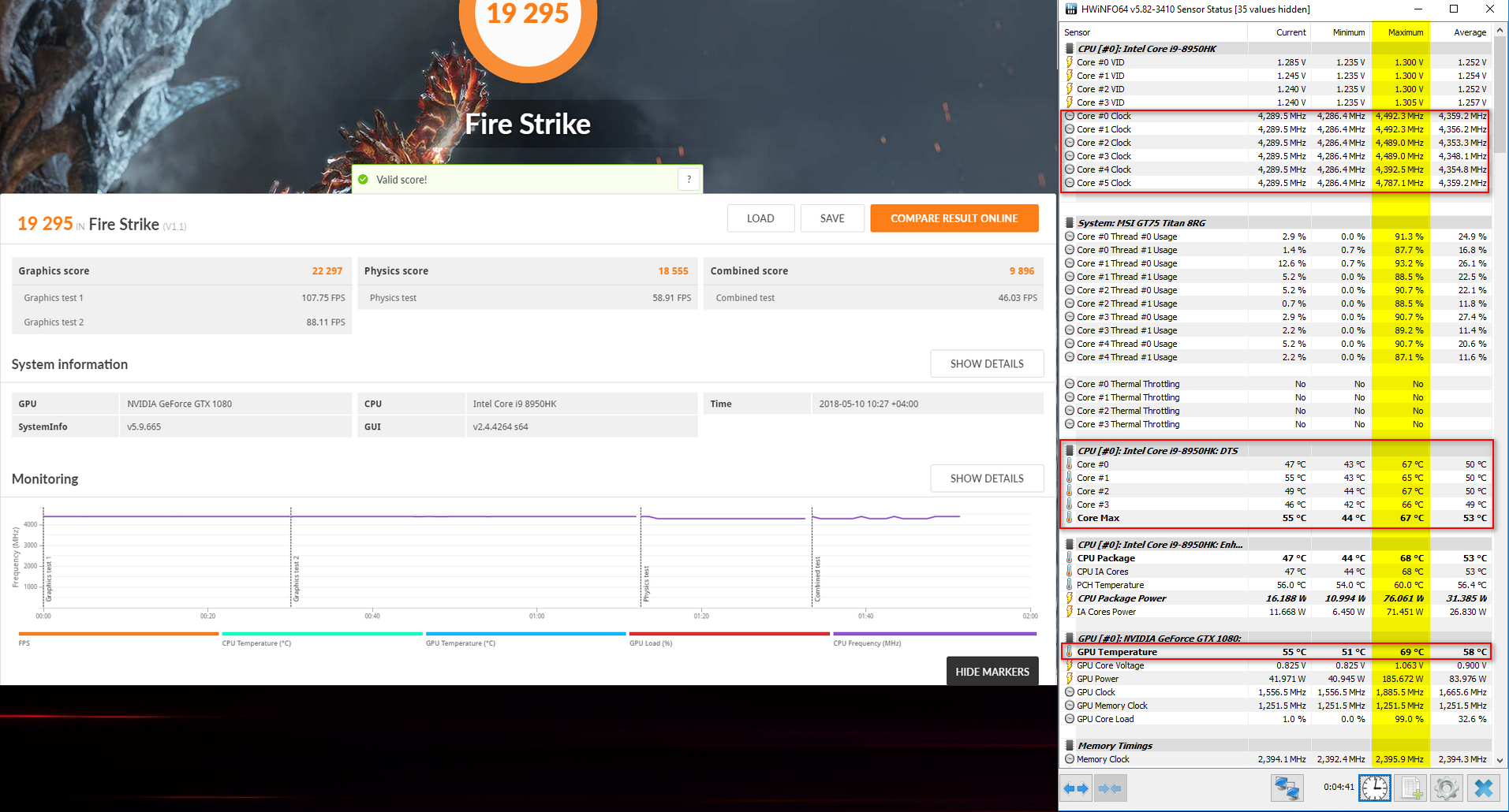Click the GPU GTX 1080 section chip icon
The image size is (1509, 812).
pos(1070,639)
